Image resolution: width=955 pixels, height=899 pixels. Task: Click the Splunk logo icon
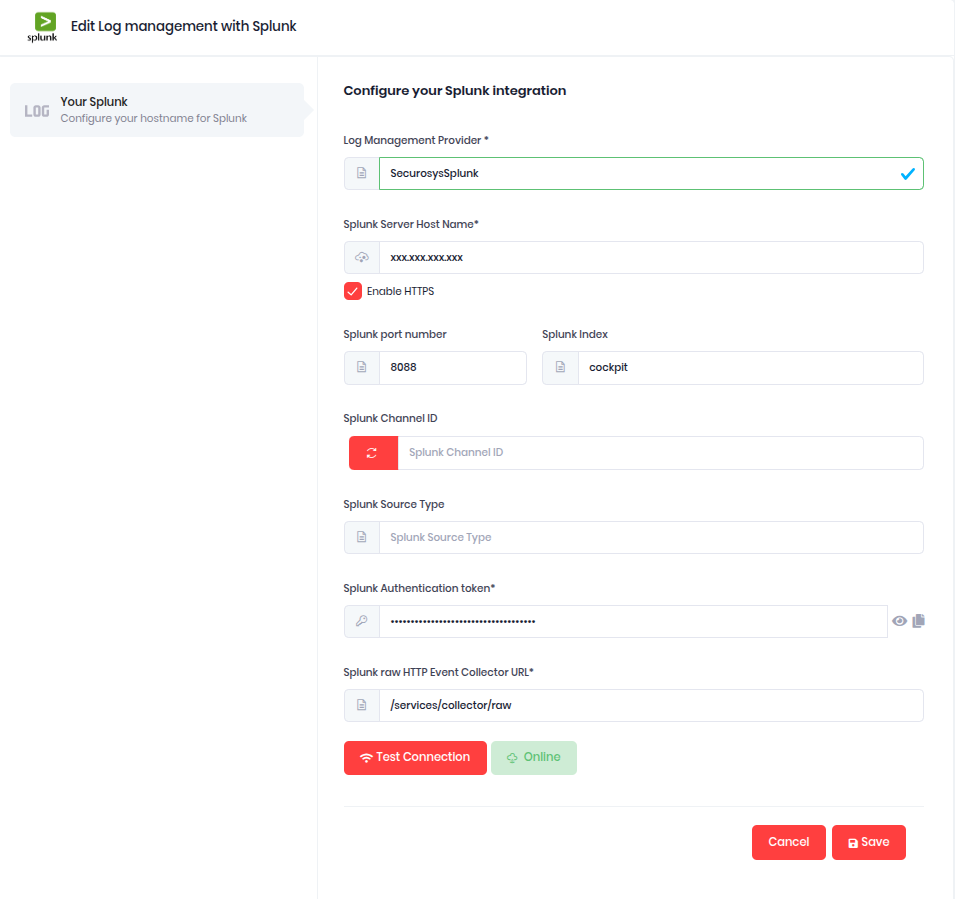[42, 27]
